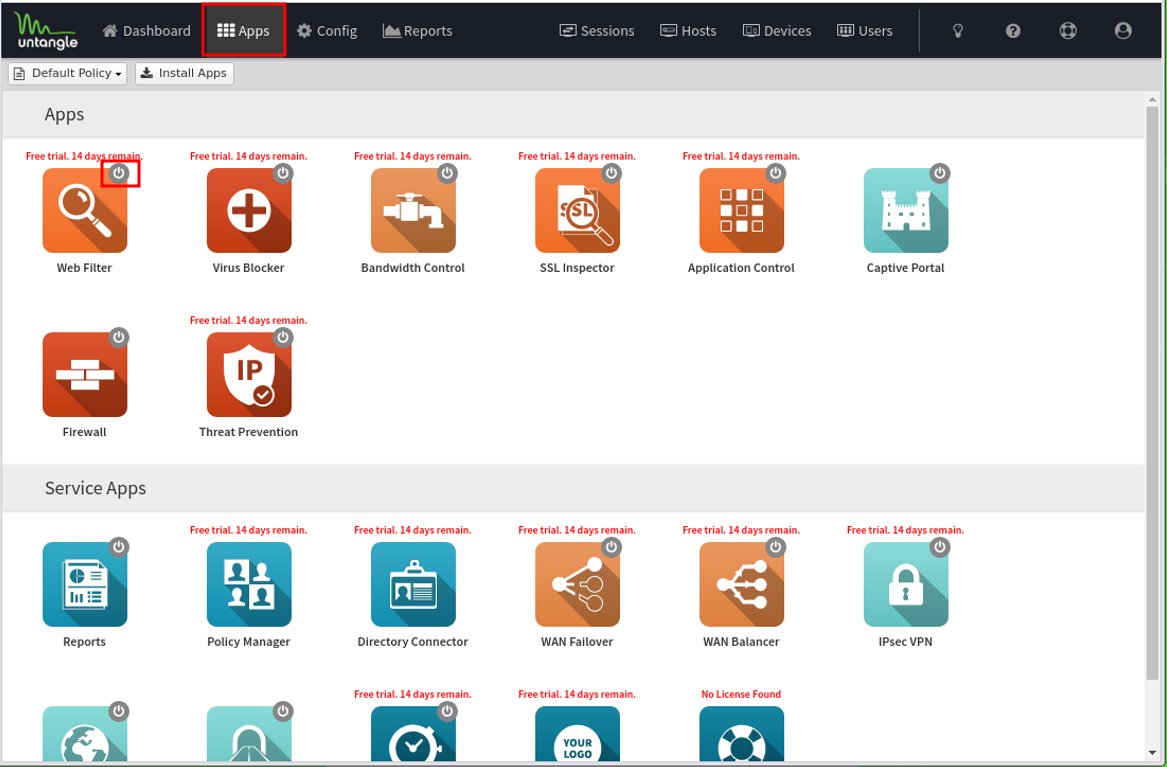Toggle power on SSL Inspector

[611, 173]
